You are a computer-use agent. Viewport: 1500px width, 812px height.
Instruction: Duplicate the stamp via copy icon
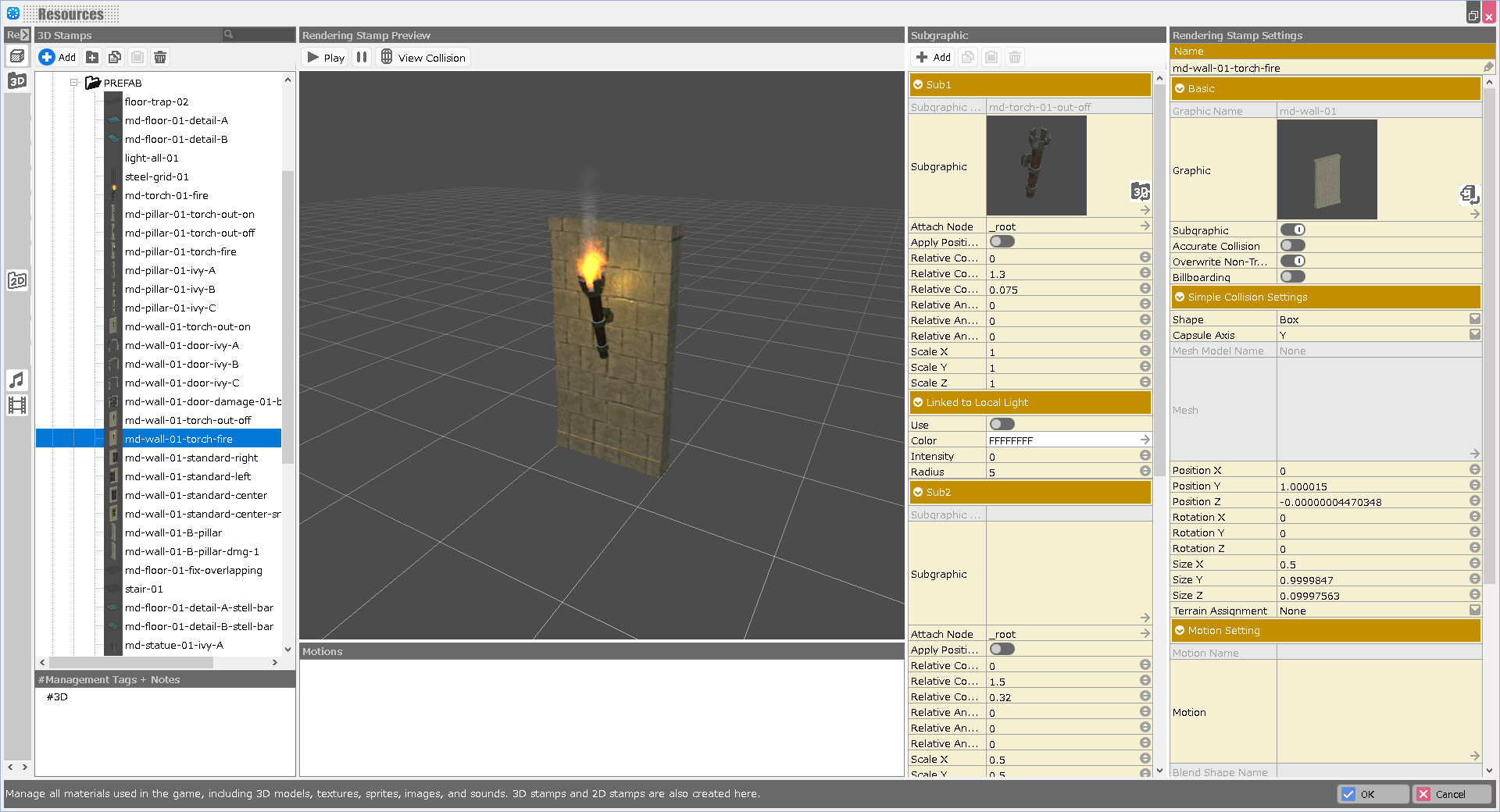pos(115,57)
